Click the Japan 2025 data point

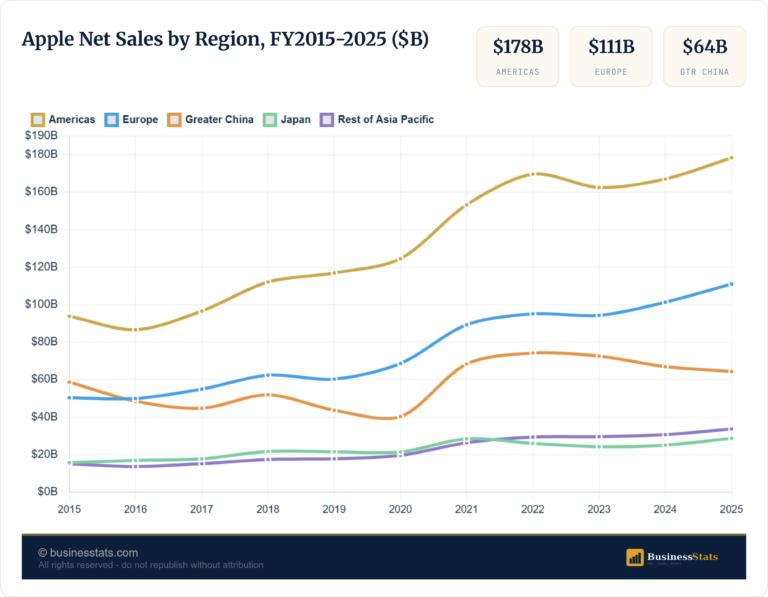pos(731,438)
